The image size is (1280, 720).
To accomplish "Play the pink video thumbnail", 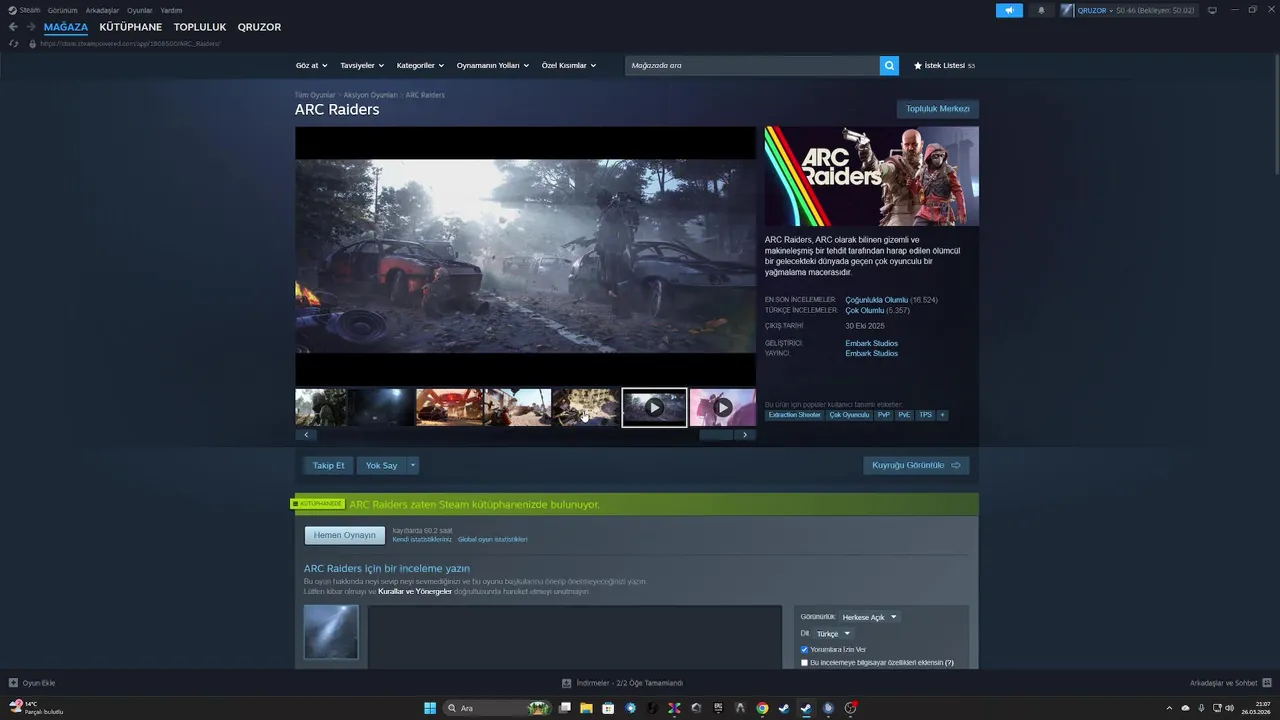I will 723,407.
